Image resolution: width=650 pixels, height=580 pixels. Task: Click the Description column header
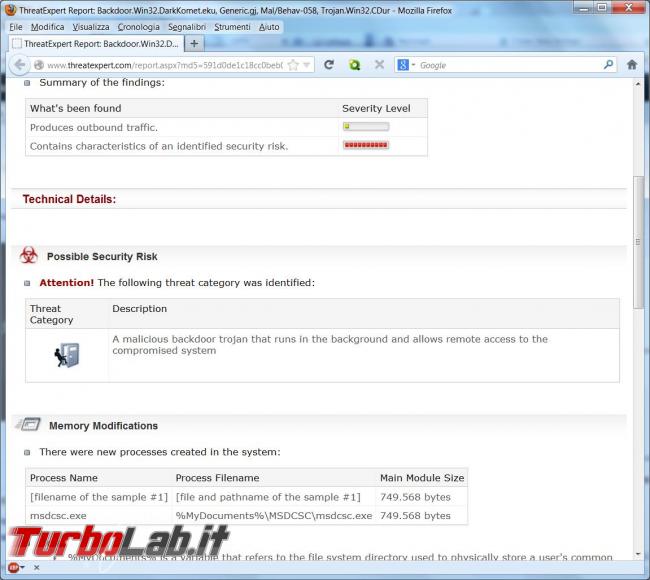tap(139, 309)
